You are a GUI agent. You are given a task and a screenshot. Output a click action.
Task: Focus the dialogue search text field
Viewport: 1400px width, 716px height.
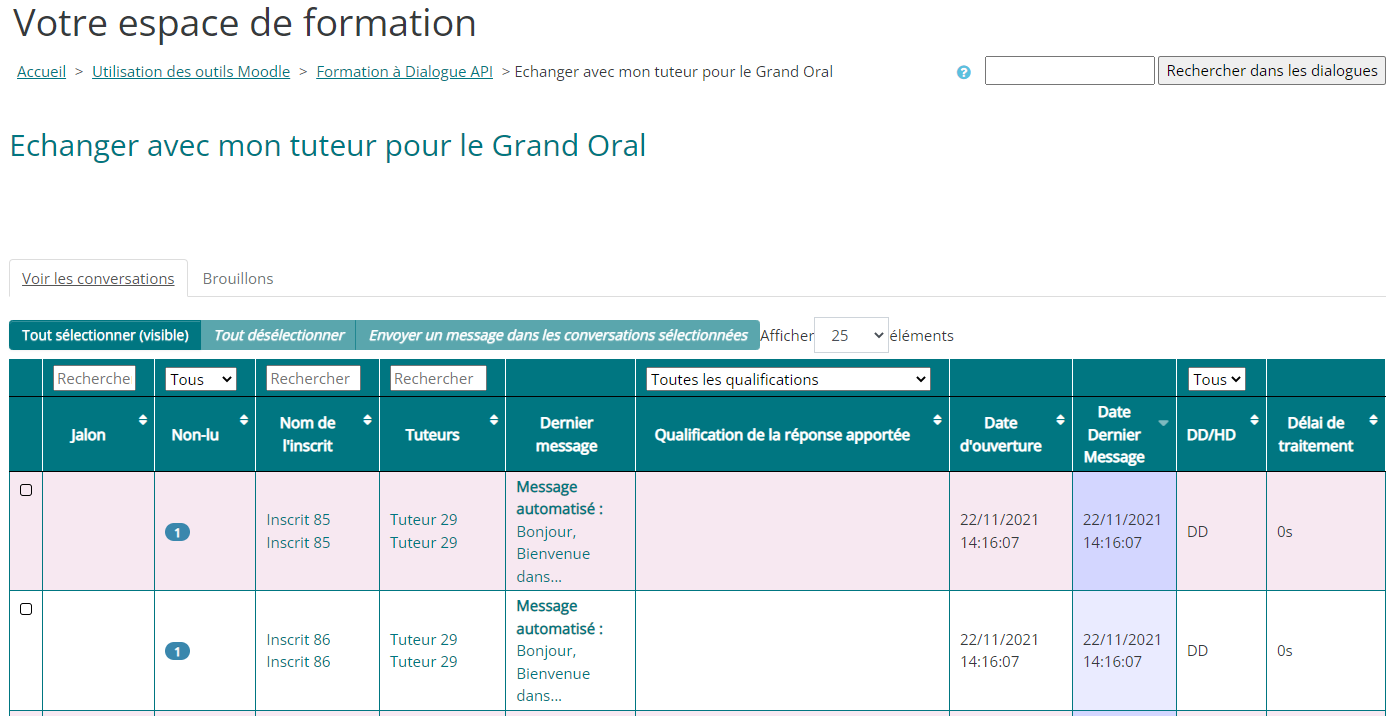point(1070,71)
